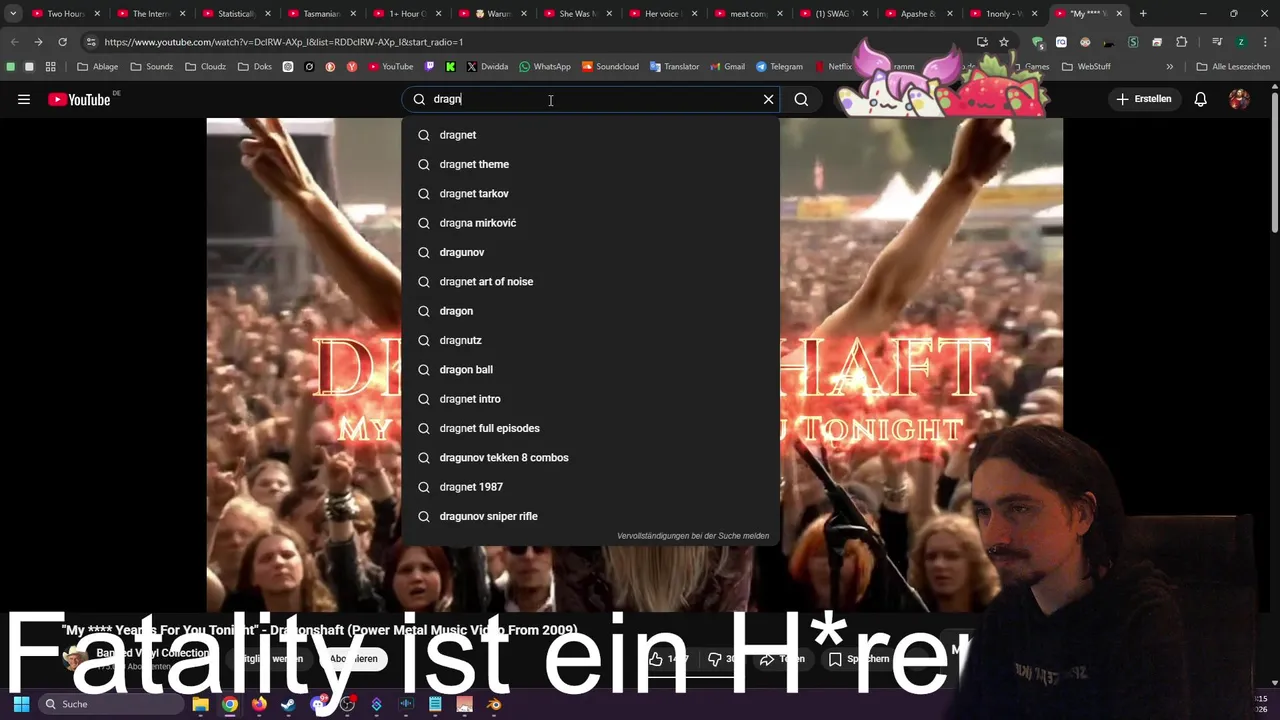
Task: Choose the "dragnet" suggestion
Action: pos(590,135)
